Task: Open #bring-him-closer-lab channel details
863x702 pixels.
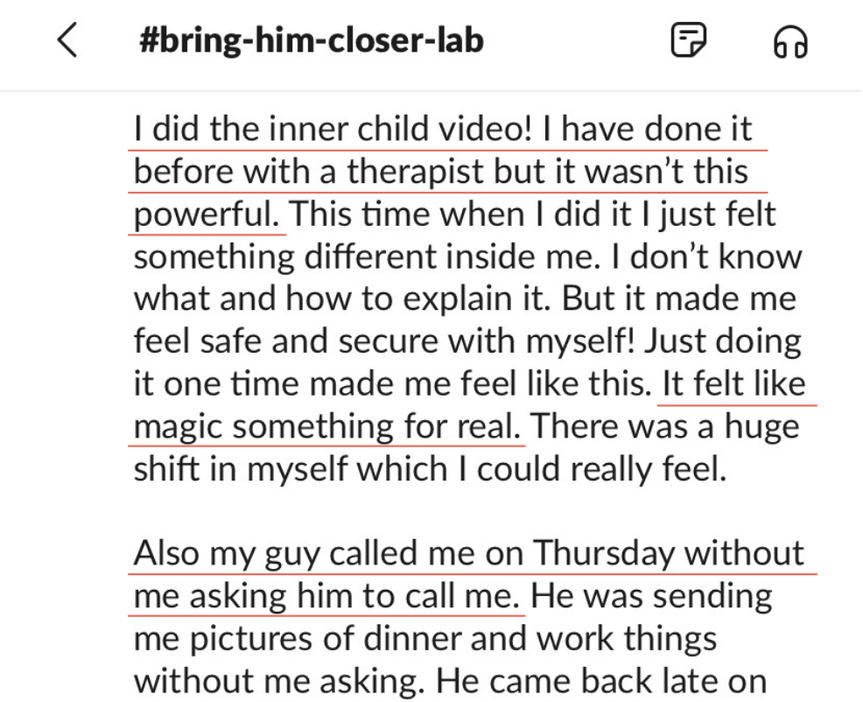Action: [x=312, y=41]
